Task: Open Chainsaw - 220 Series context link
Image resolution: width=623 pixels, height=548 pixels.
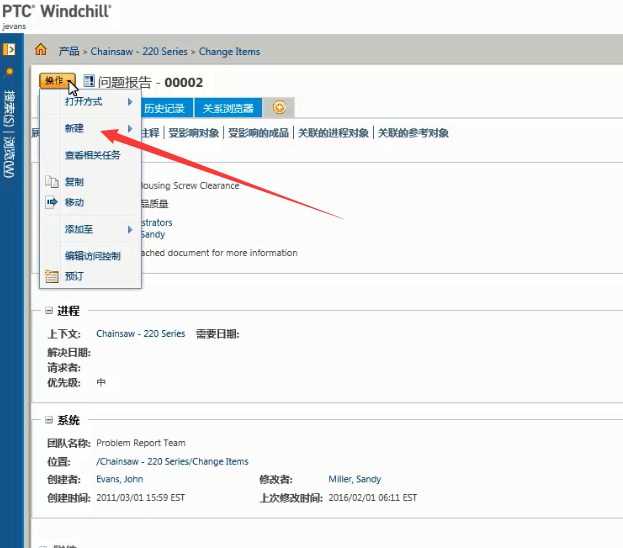Action: tap(141, 333)
